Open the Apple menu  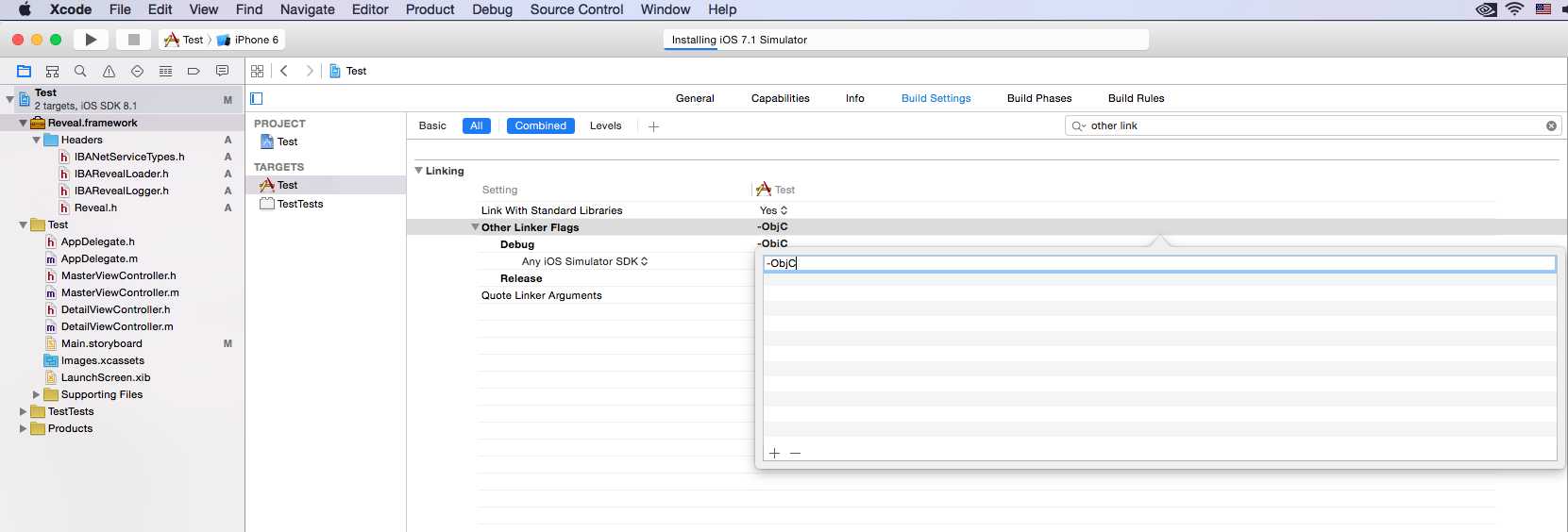[25, 9]
